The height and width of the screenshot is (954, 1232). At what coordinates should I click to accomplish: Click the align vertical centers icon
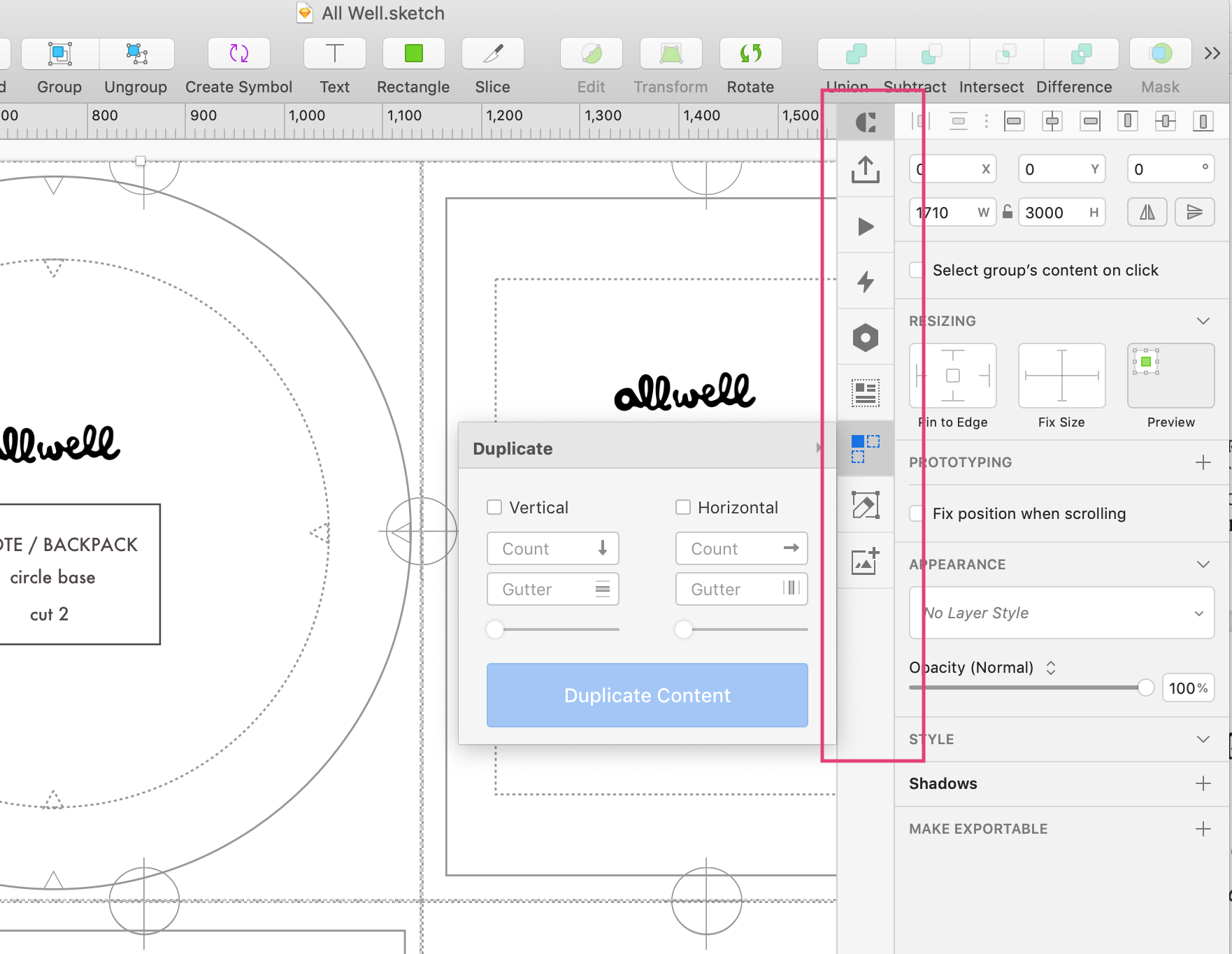[x=1166, y=122]
